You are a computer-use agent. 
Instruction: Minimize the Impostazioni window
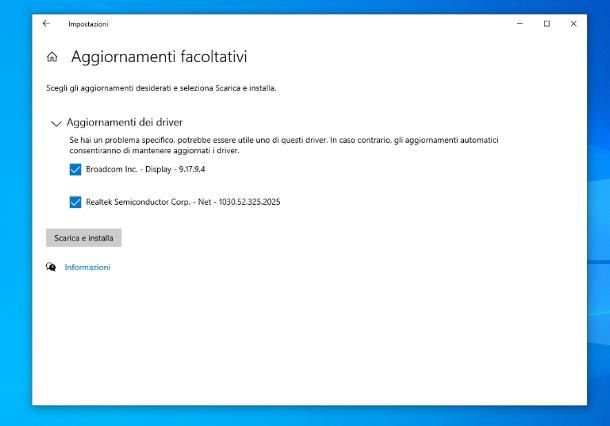[520, 24]
